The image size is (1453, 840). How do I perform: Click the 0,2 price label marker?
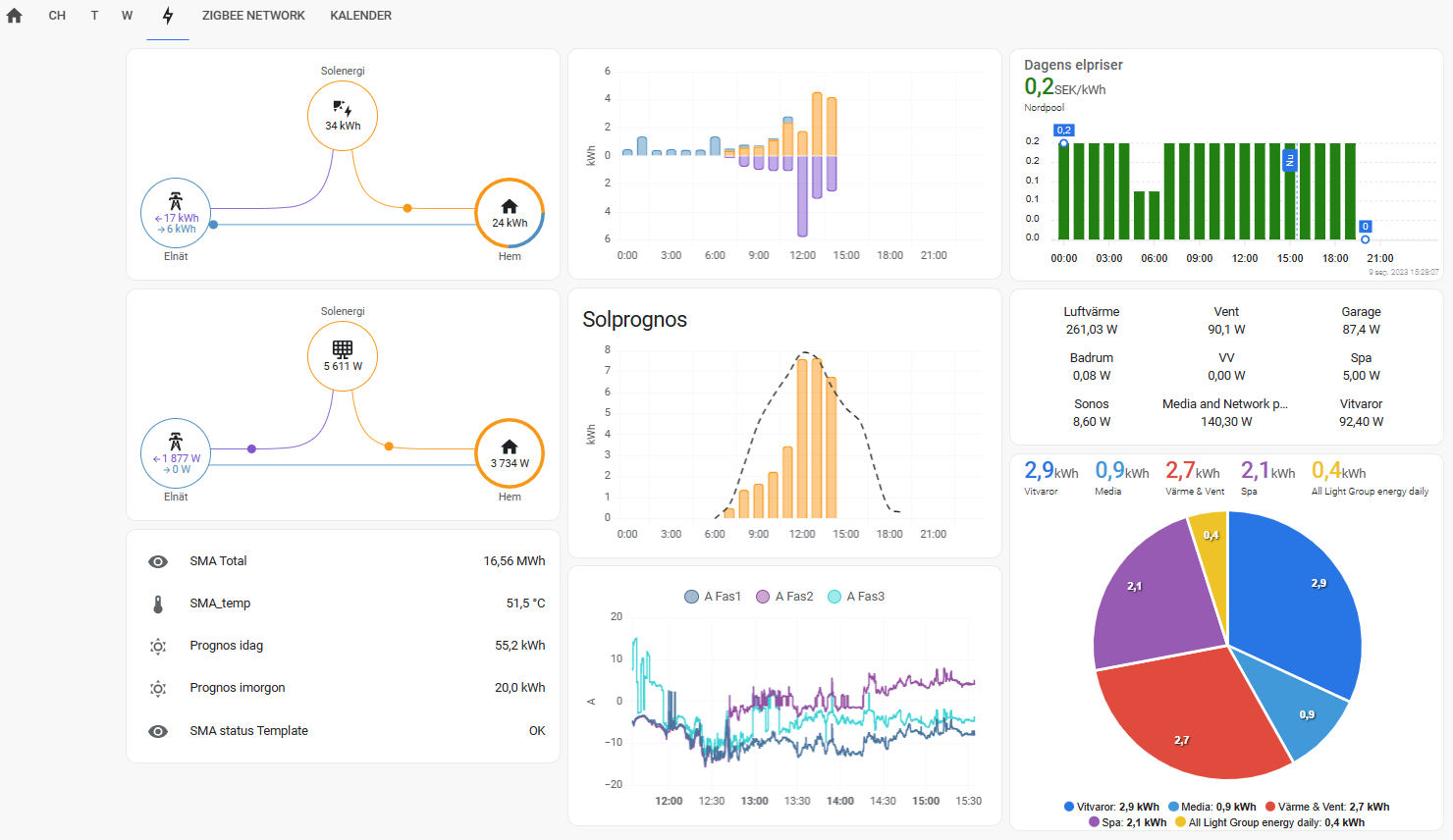(1063, 131)
